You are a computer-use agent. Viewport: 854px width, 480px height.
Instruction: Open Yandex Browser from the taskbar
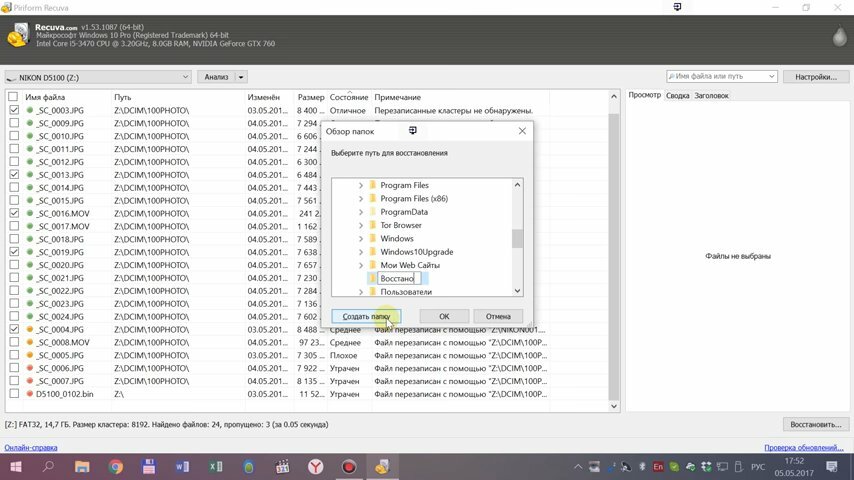point(315,467)
